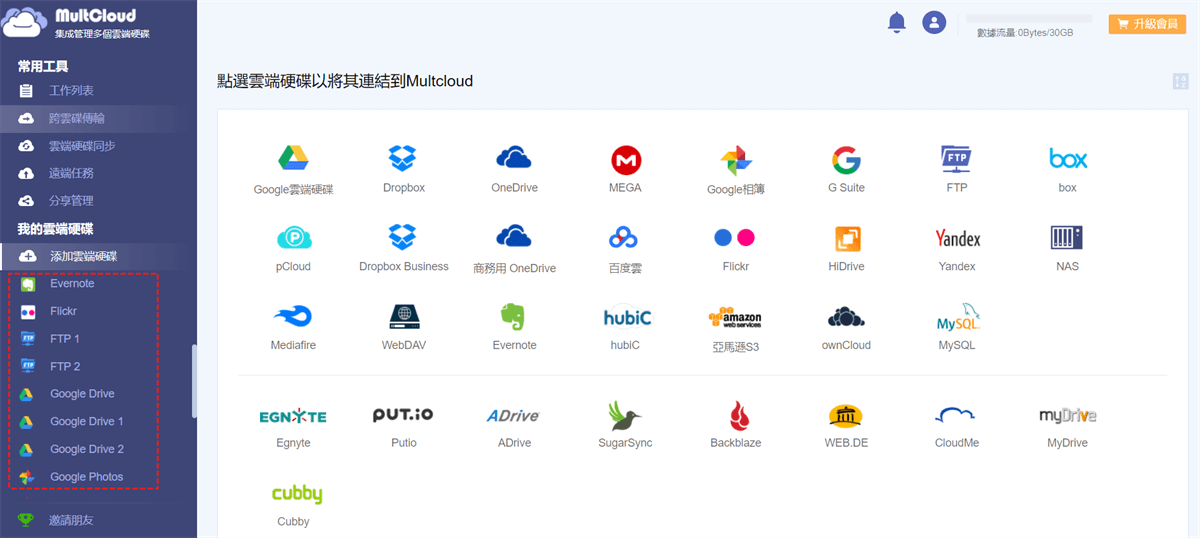Pick the MySQL service icon
This screenshot has height=538, width=1200.
(x=958, y=316)
